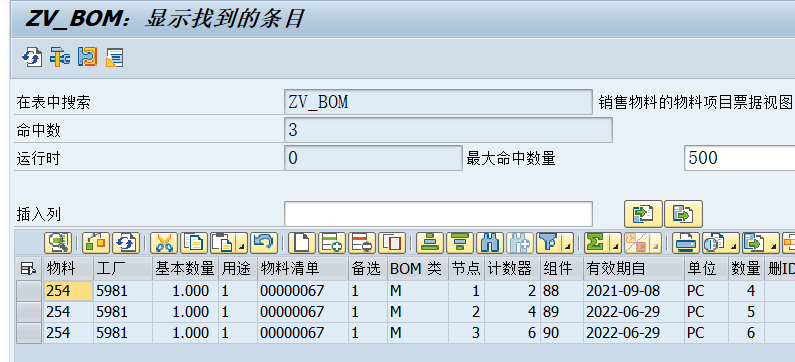Click the Cut scissors icon
The image size is (795, 362).
pyautogui.click(x=164, y=243)
